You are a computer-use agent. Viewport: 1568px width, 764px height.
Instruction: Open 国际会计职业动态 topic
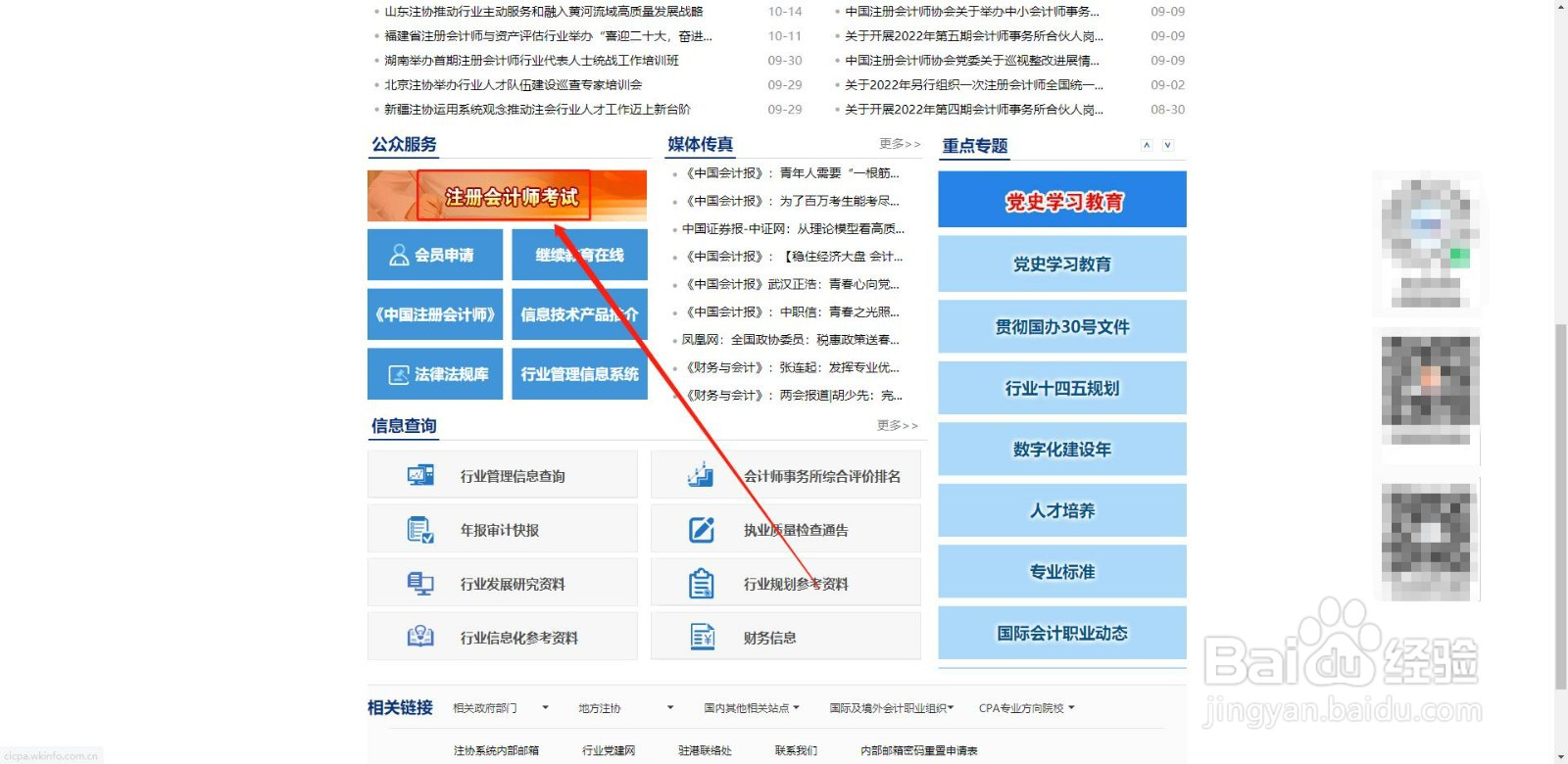tap(1062, 633)
